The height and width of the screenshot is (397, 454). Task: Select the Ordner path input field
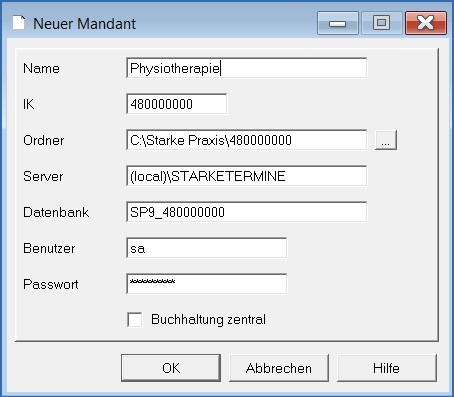(247, 140)
